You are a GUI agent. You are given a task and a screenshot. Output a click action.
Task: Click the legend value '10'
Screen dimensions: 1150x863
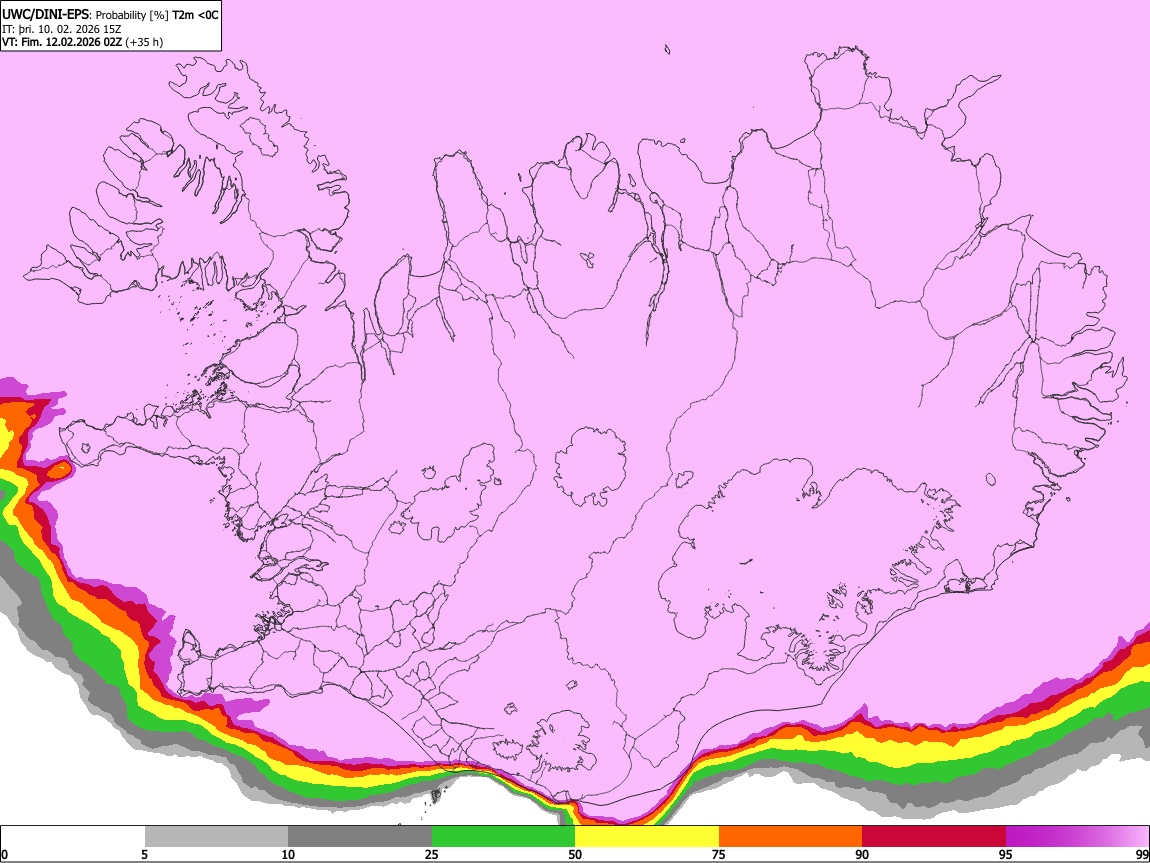click(x=288, y=855)
